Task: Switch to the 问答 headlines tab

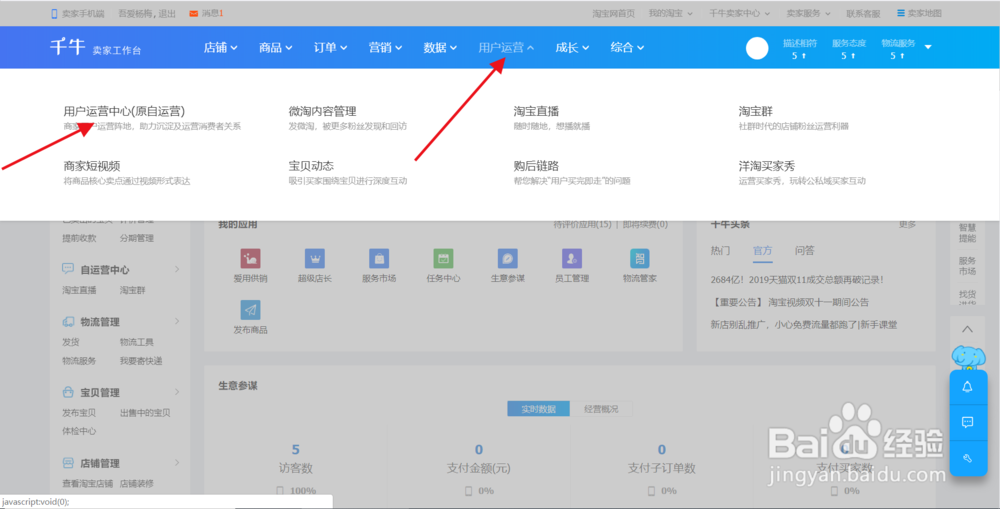Action: coord(804,251)
